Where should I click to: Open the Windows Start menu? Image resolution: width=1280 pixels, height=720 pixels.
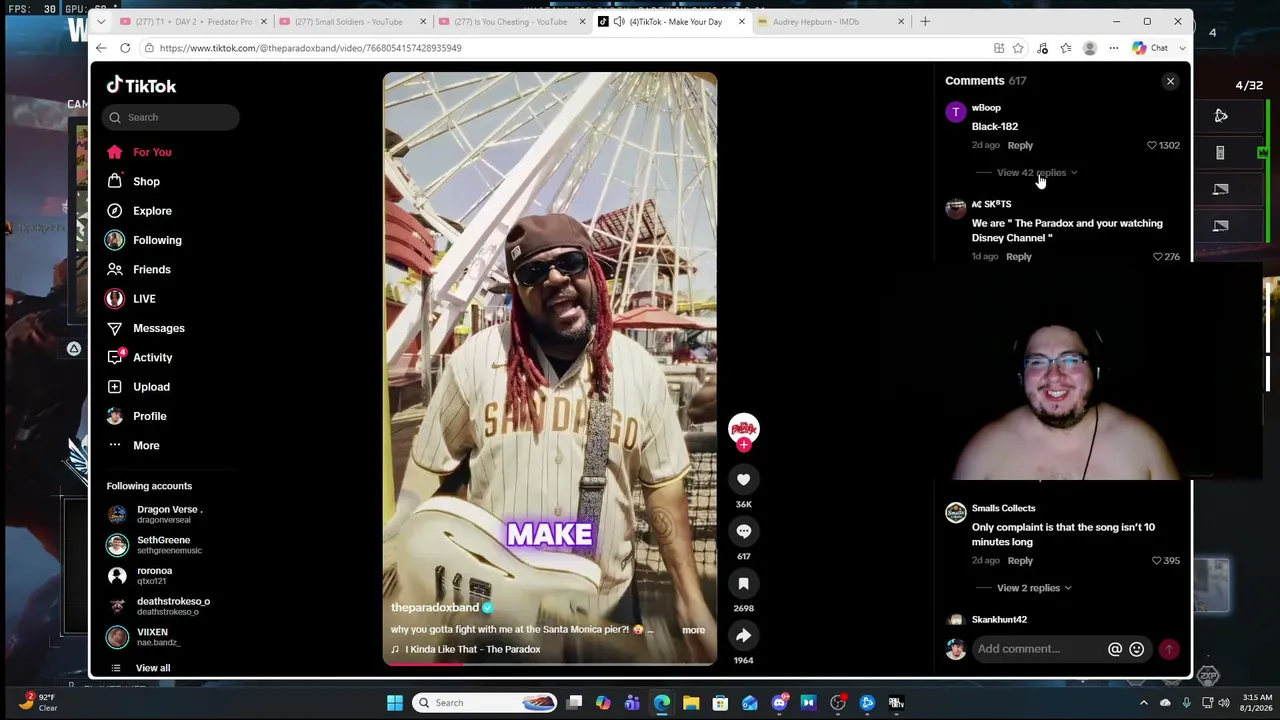tap(395, 703)
